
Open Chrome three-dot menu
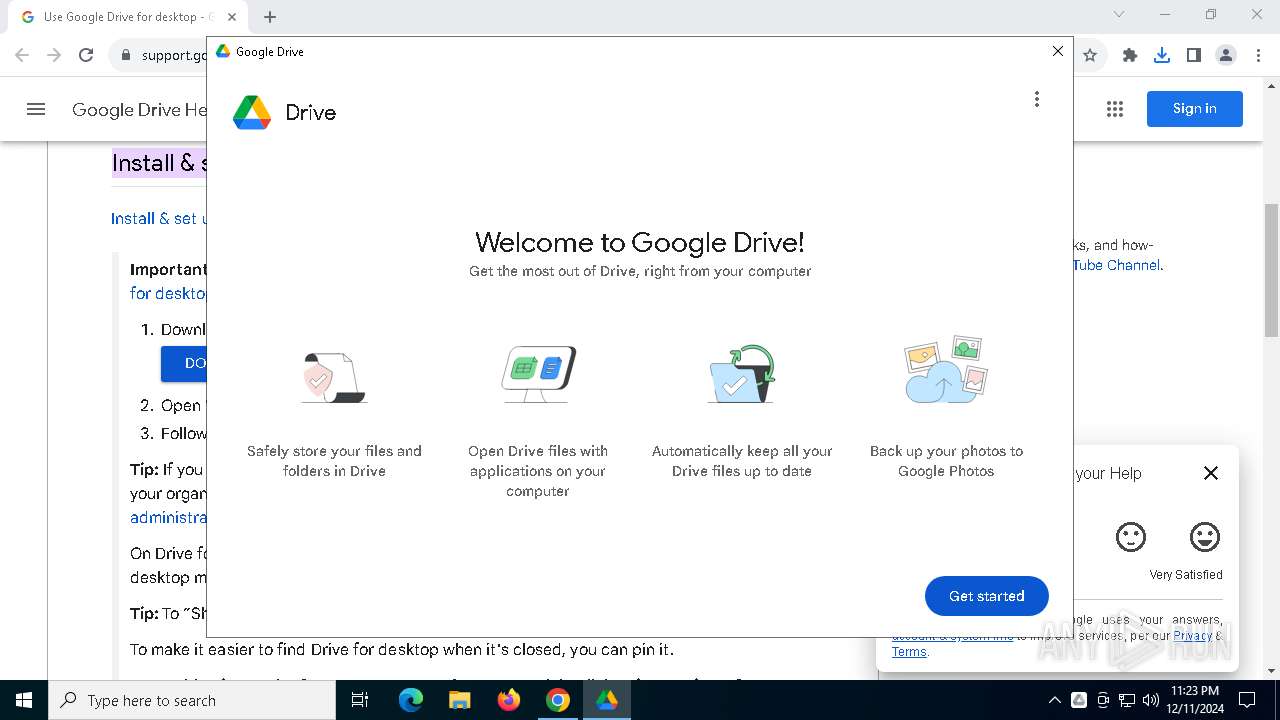tap(1258, 55)
